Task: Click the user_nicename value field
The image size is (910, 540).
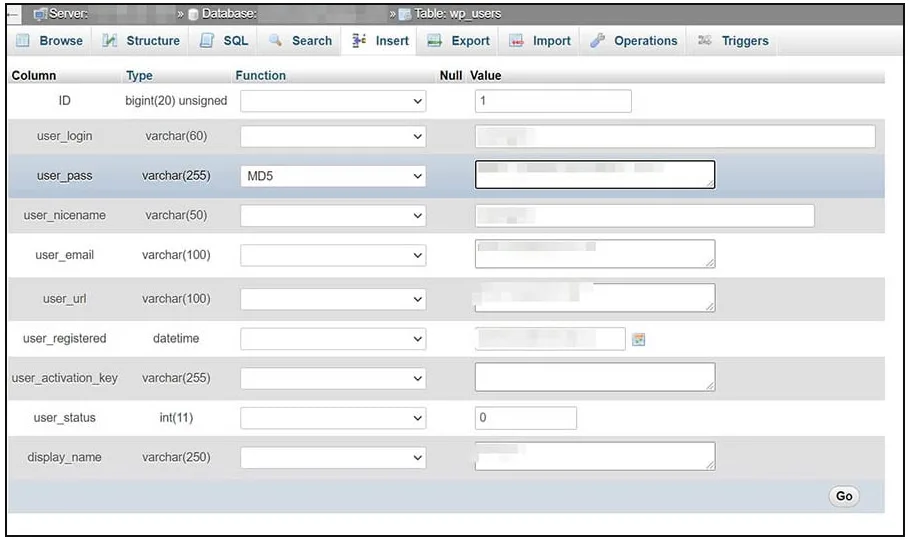Action: point(644,215)
